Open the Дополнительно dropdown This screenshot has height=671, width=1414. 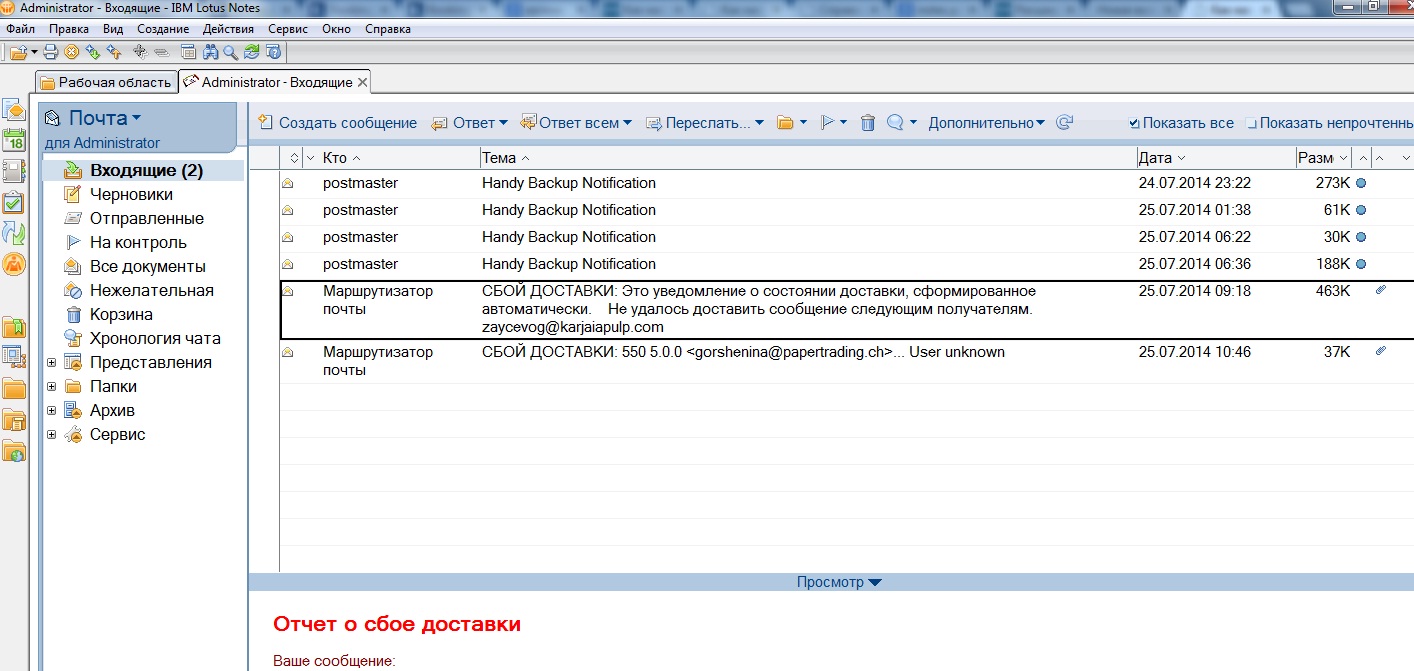(986, 123)
